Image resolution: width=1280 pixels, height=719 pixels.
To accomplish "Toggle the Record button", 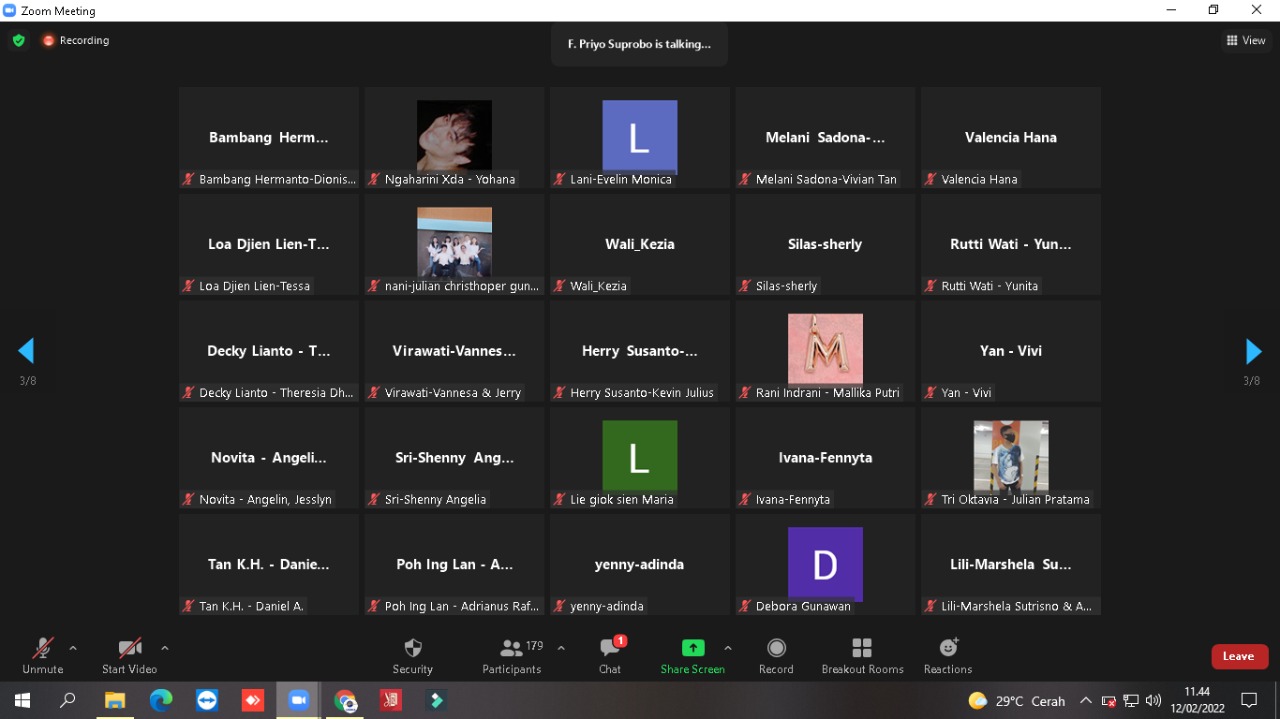I will point(776,648).
